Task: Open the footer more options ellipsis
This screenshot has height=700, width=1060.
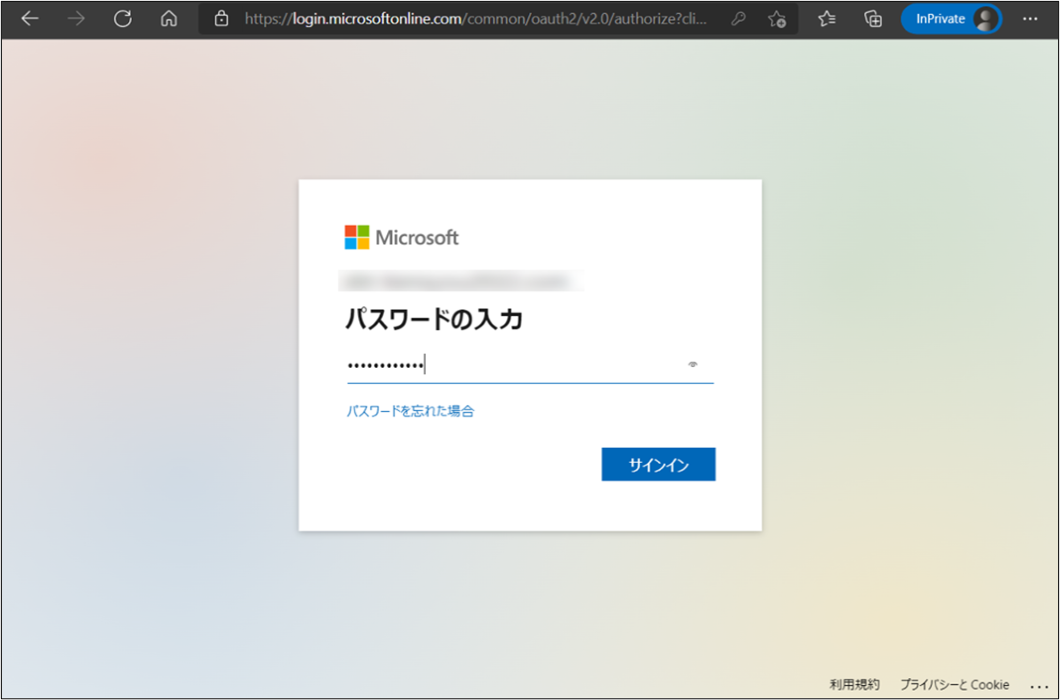Action: tap(1039, 686)
